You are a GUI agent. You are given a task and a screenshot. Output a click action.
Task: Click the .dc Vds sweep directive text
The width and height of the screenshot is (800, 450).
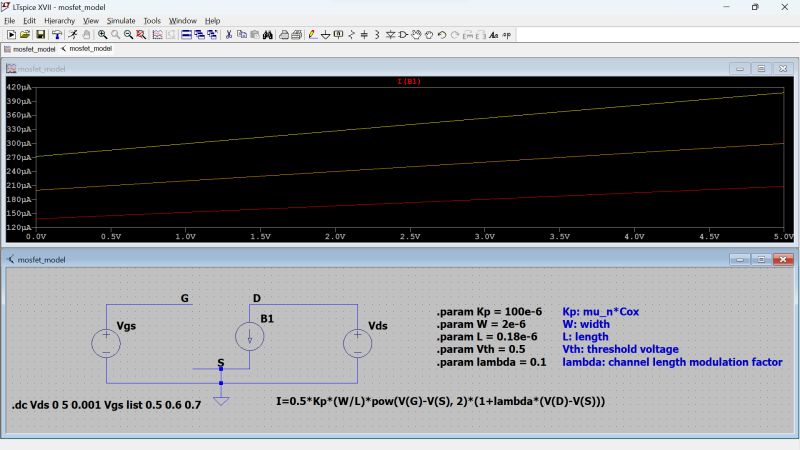pos(106,405)
